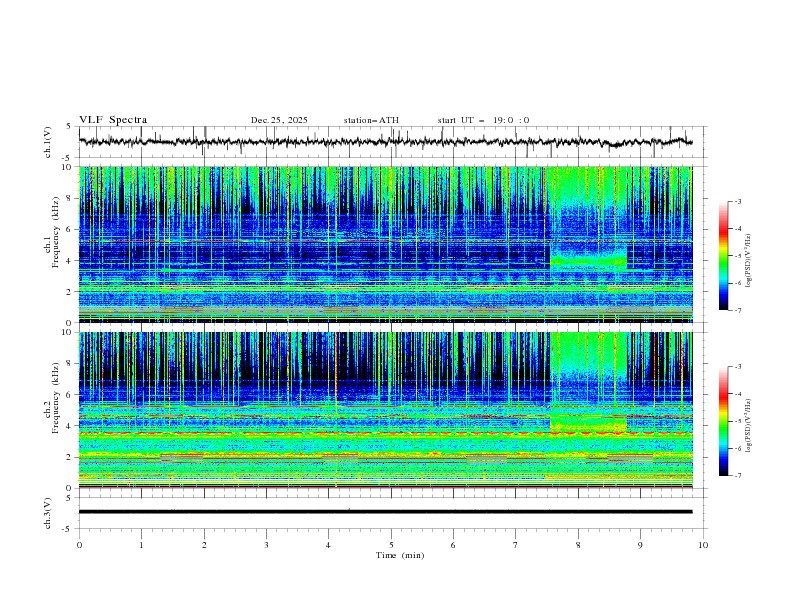Image resolution: width=792 pixels, height=612 pixels.
Task: Click the '-7' label on lower color scale
Action: point(737,475)
